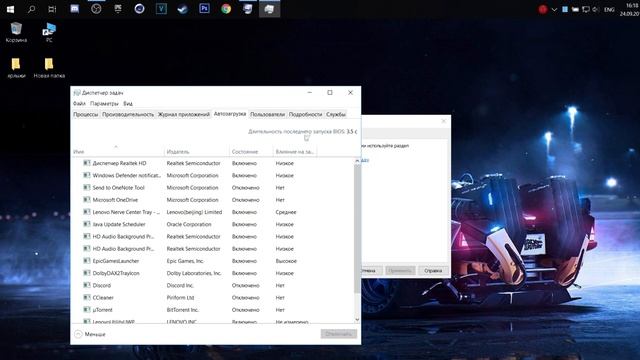Viewport: 640px width, 360px height.
Task: Open the Параметры menu
Action: coord(104,104)
